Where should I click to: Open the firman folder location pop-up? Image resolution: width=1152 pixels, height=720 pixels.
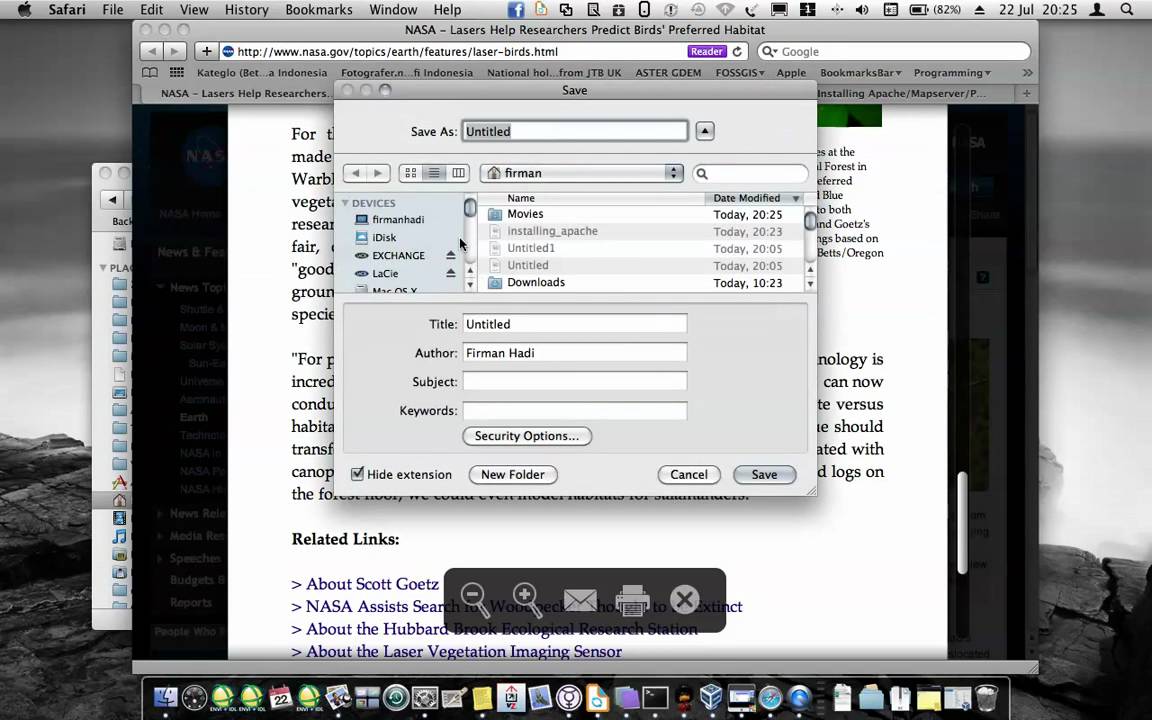pyautogui.click(x=582, y=173)
